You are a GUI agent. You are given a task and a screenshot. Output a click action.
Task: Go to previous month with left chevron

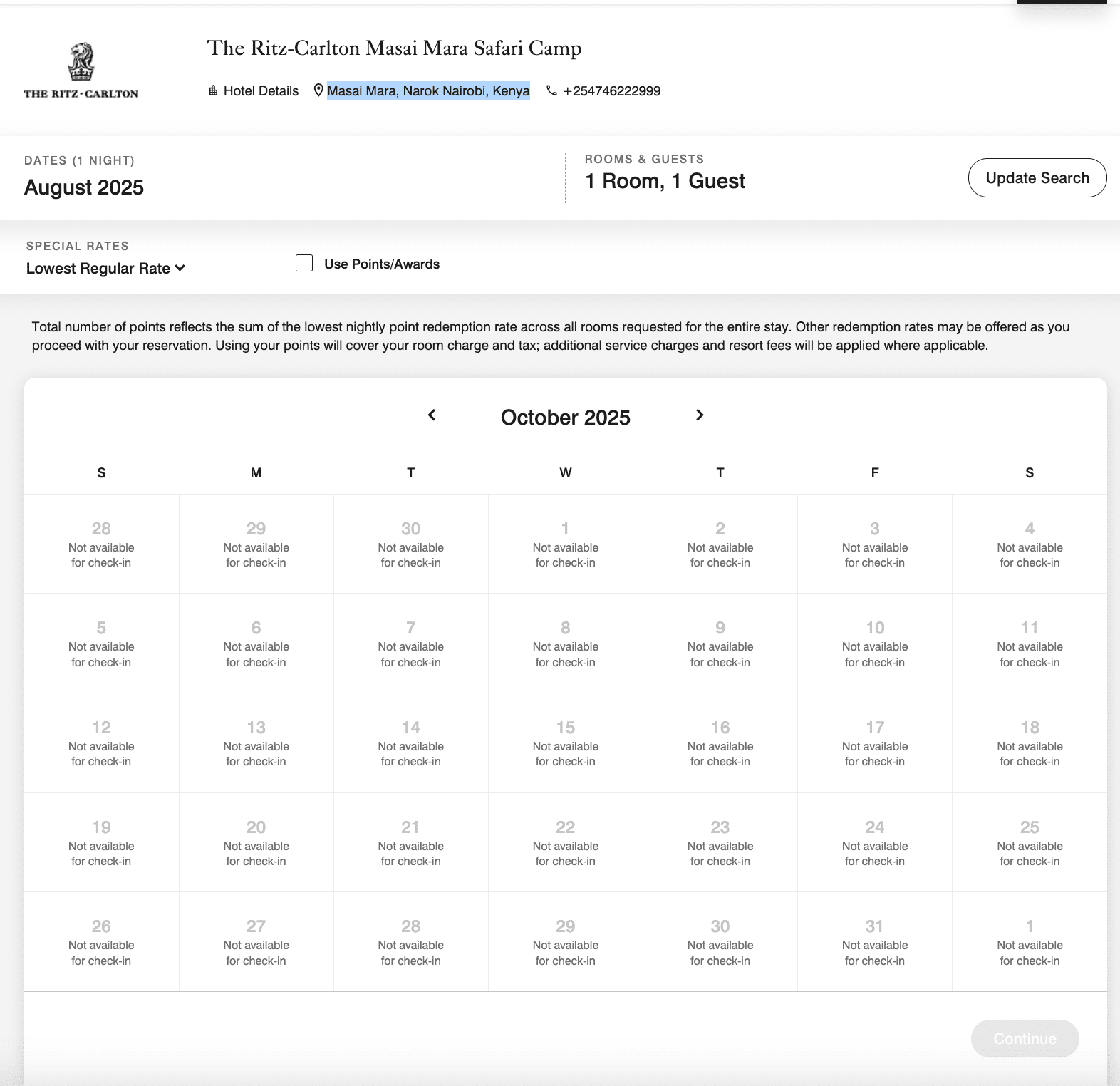(x=432, y=415)
